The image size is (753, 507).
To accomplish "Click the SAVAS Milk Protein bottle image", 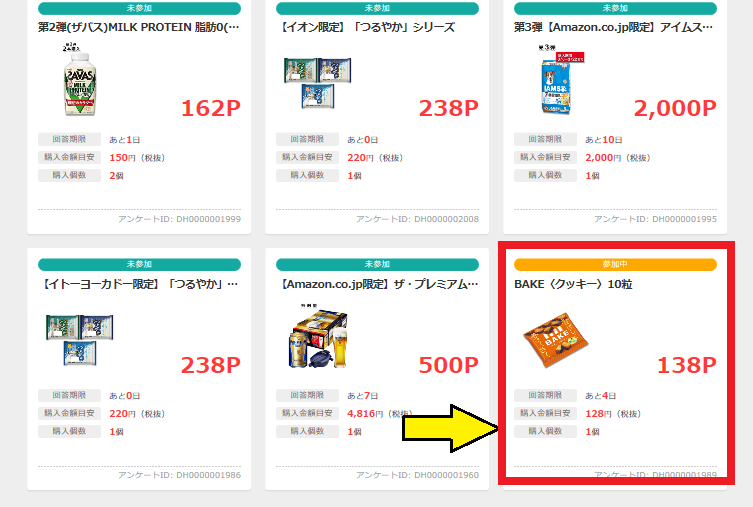I will click(80, 80).
